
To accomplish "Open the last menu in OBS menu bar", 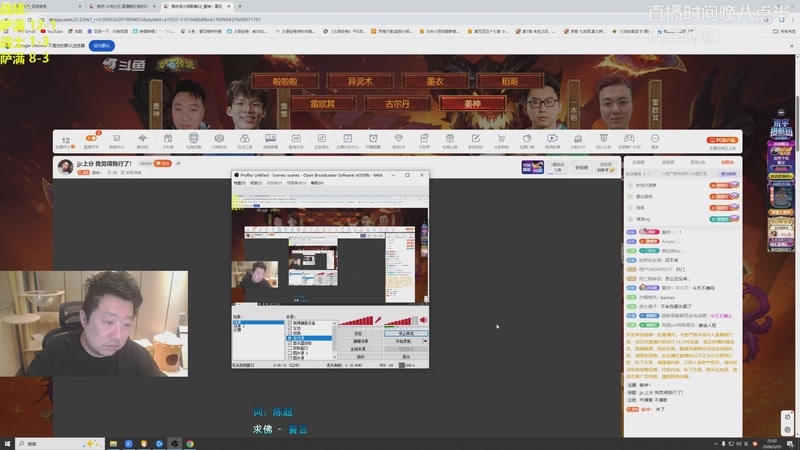I will point(317,183).
